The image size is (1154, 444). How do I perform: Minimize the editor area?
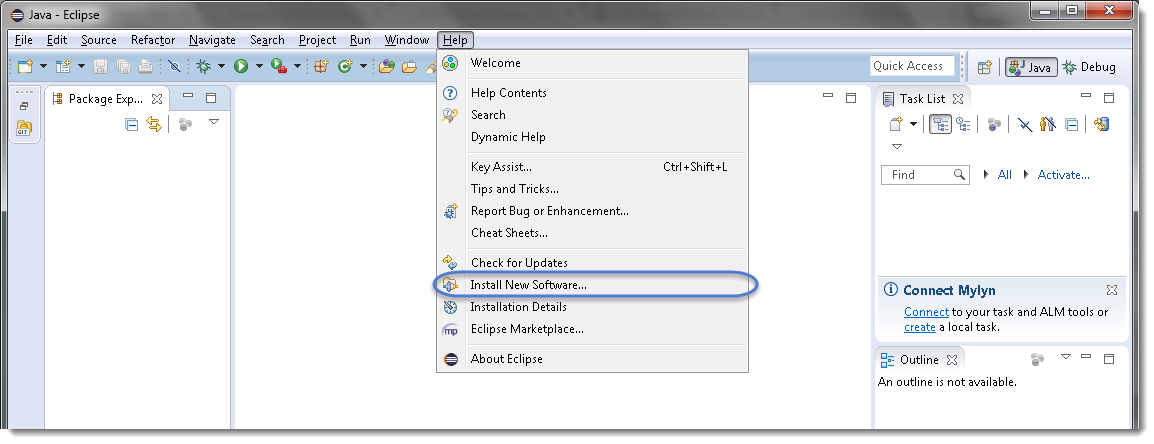[x=828, y=97]
